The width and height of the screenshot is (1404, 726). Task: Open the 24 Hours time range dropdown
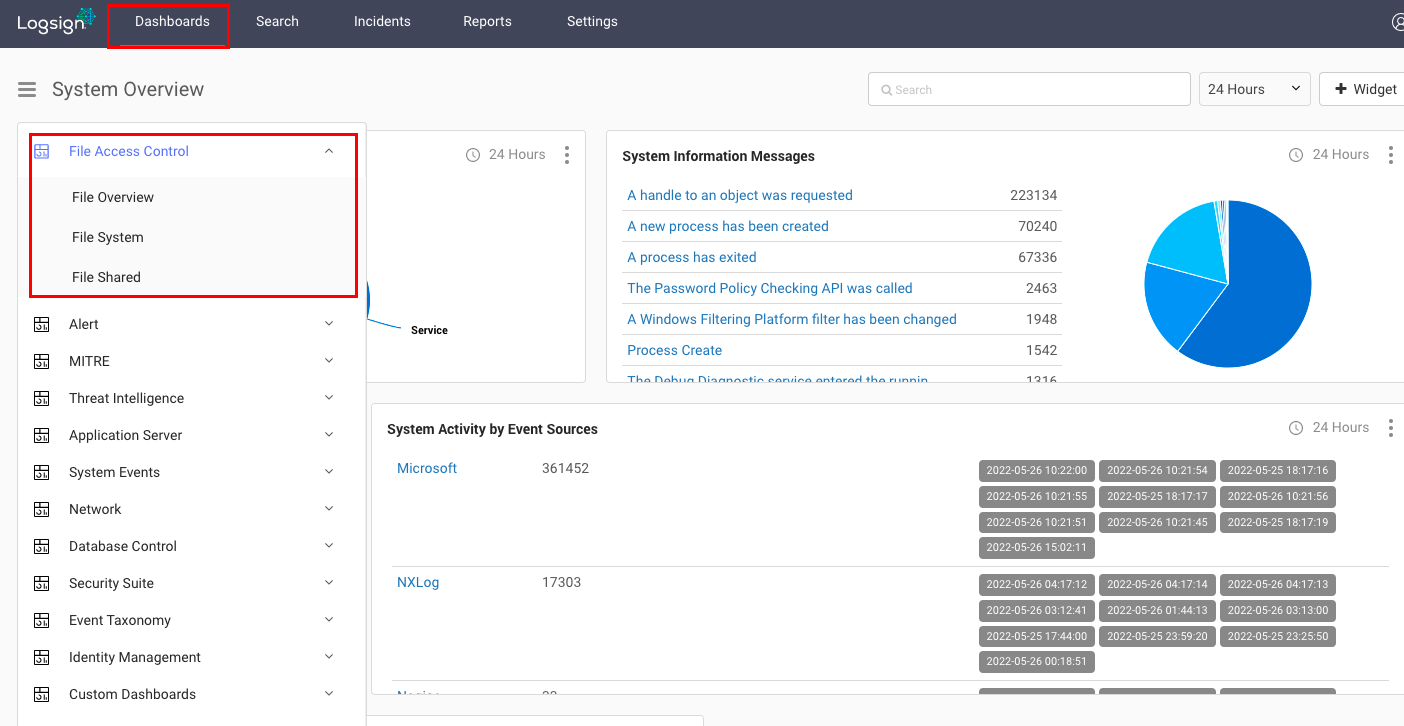[1254, 89]
